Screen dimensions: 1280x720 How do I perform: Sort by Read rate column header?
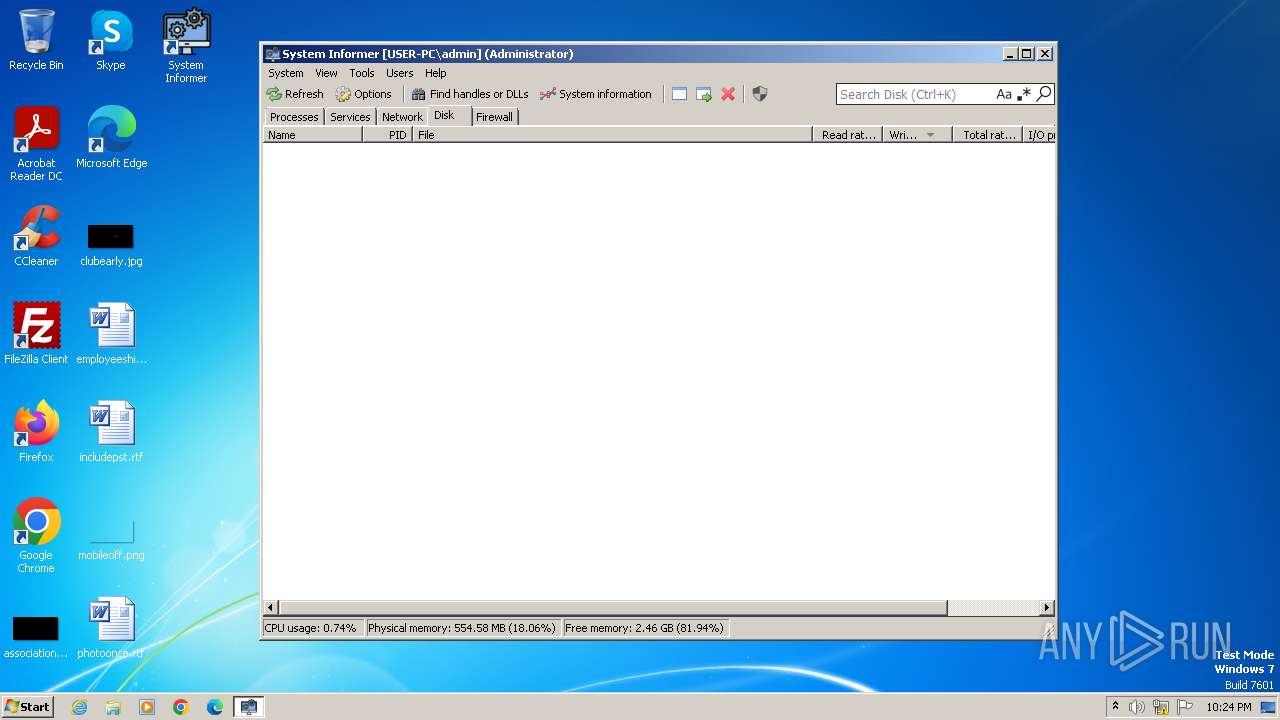(848, 135)
